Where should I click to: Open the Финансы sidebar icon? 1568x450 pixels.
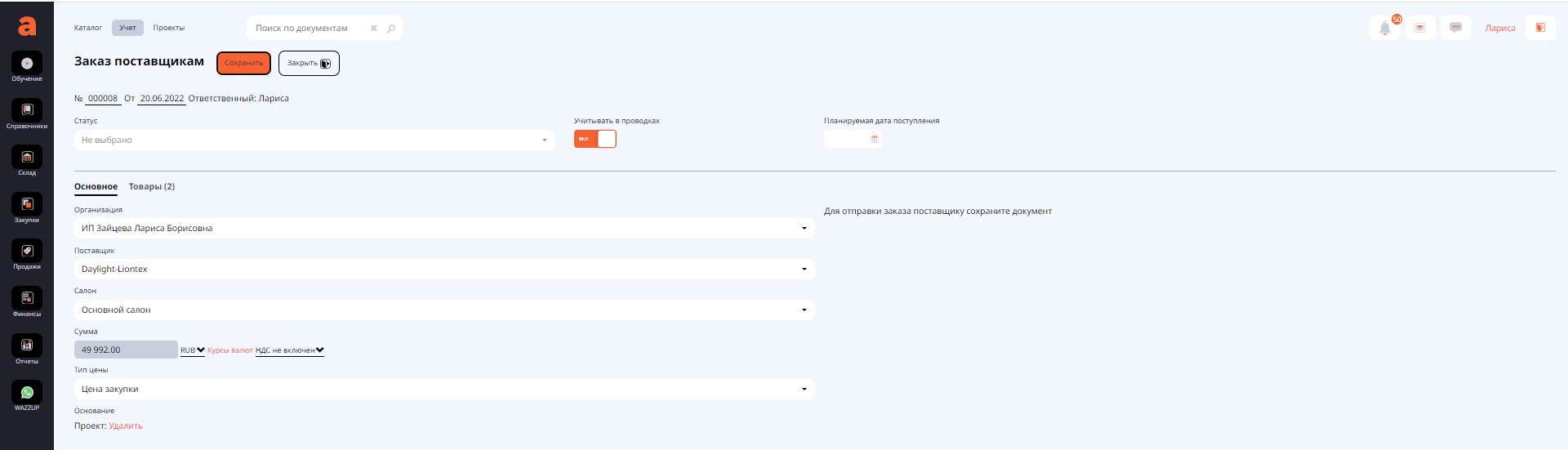(27, 299)
